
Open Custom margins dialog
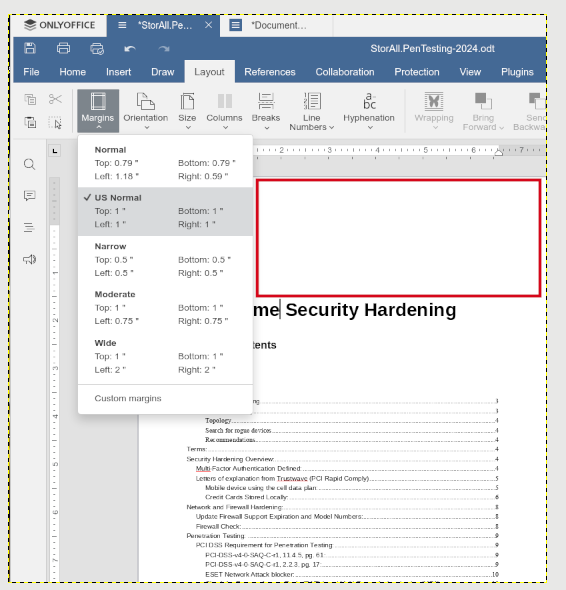coord(165,398)
